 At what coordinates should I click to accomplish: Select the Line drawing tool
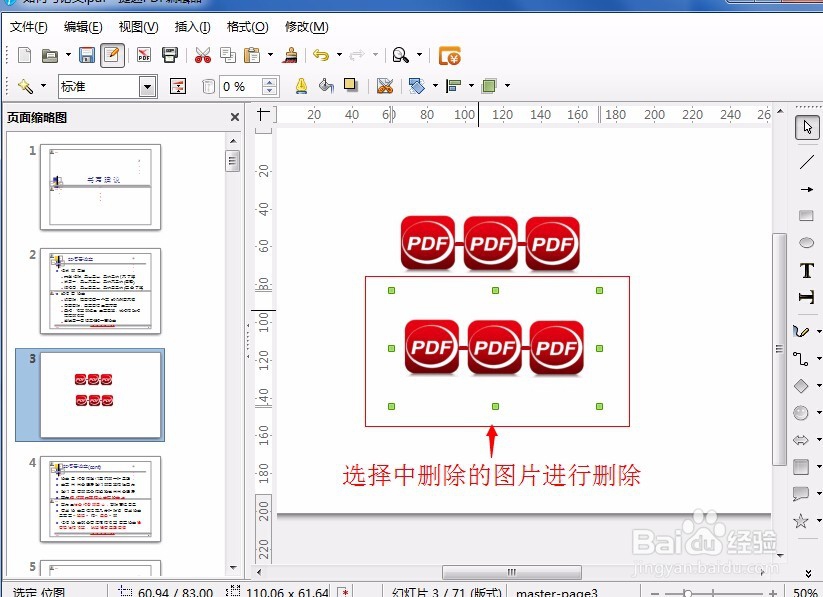[807, 162]
